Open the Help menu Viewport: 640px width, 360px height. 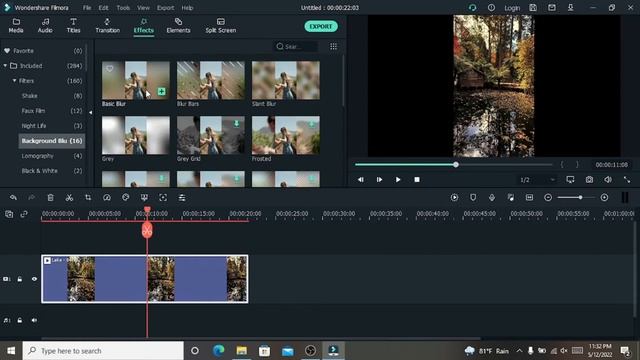coord(187,8)
